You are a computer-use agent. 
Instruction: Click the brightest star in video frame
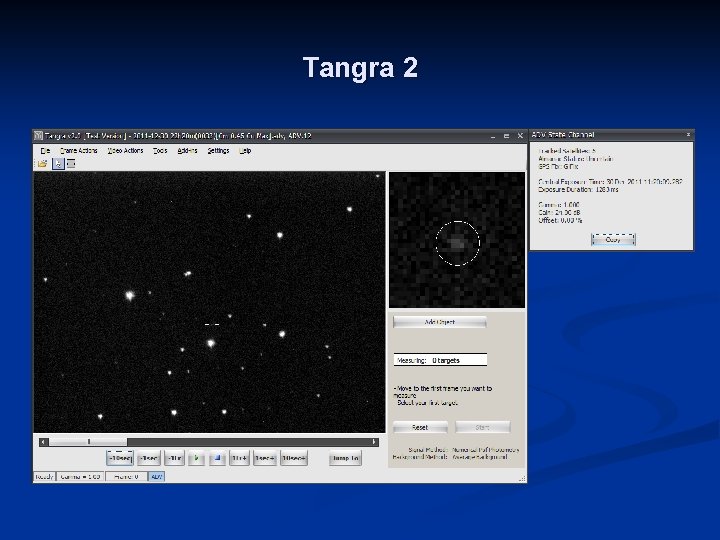tap(130, 295)
